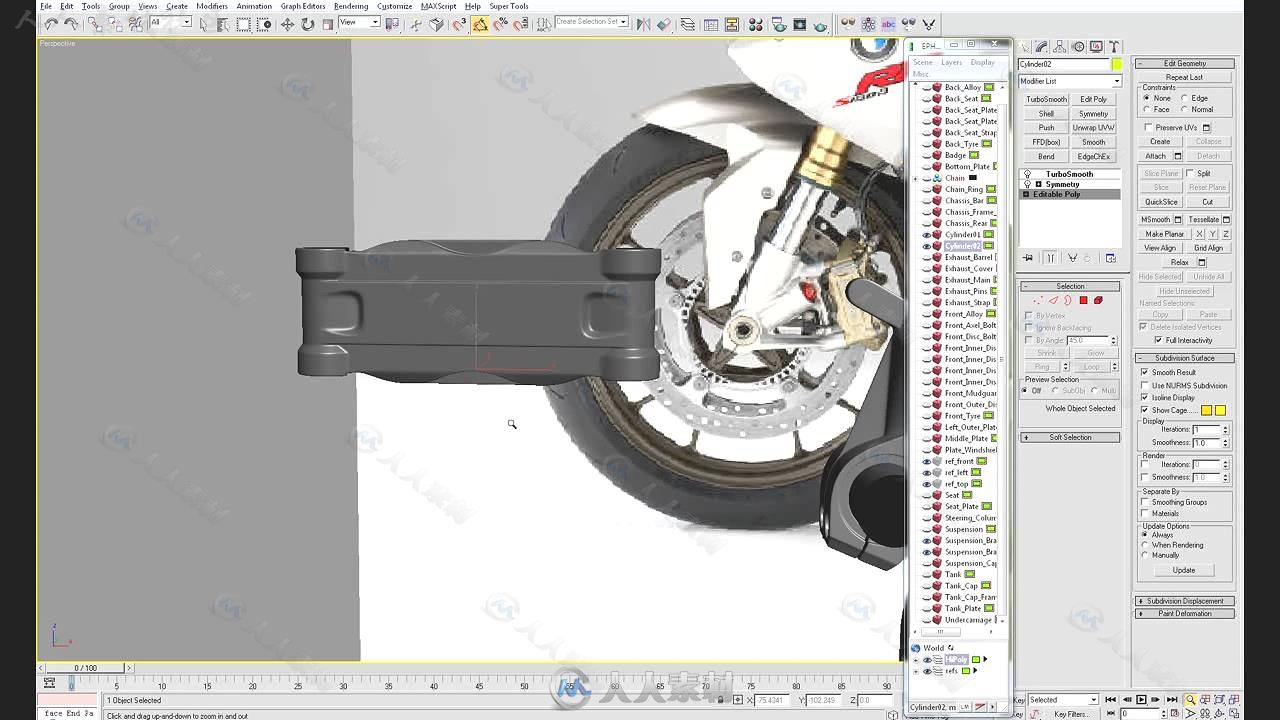Open the Modifier List dropdown
The height and width of the screenshot is (720, 1280).
(1070, 81)
